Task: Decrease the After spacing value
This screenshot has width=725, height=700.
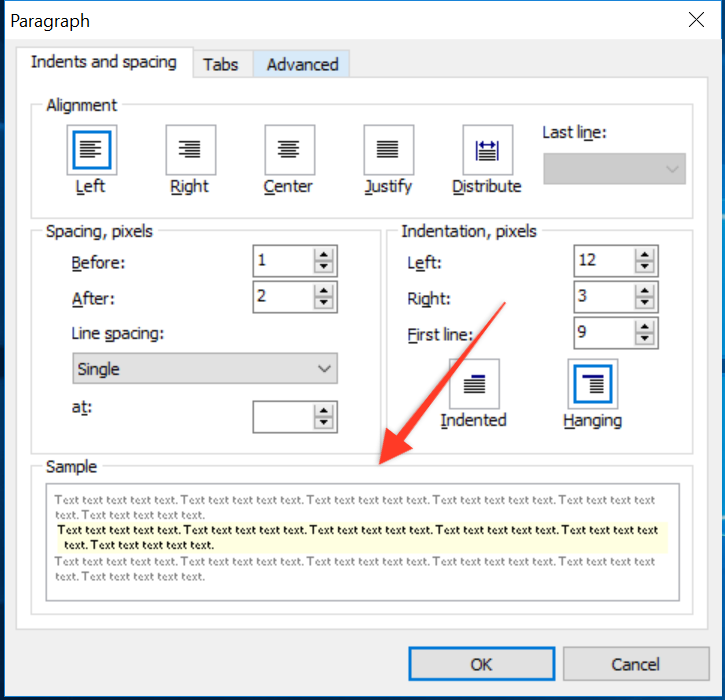Action: click(324, 303)
